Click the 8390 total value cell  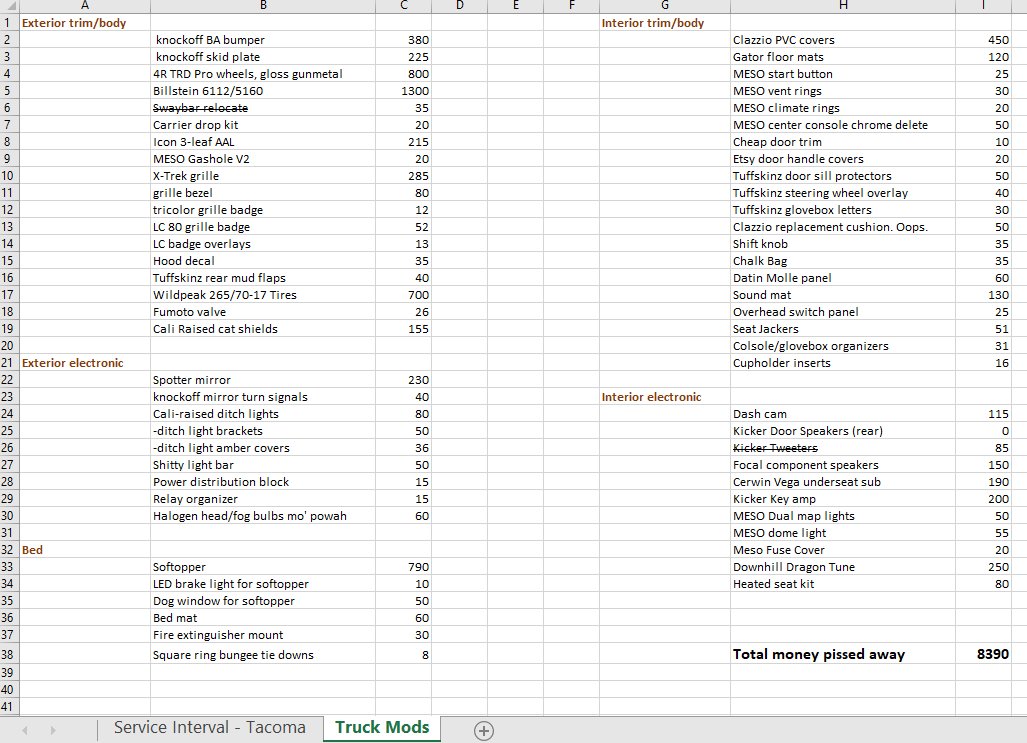pyautogui.click(x=984, y=655)
